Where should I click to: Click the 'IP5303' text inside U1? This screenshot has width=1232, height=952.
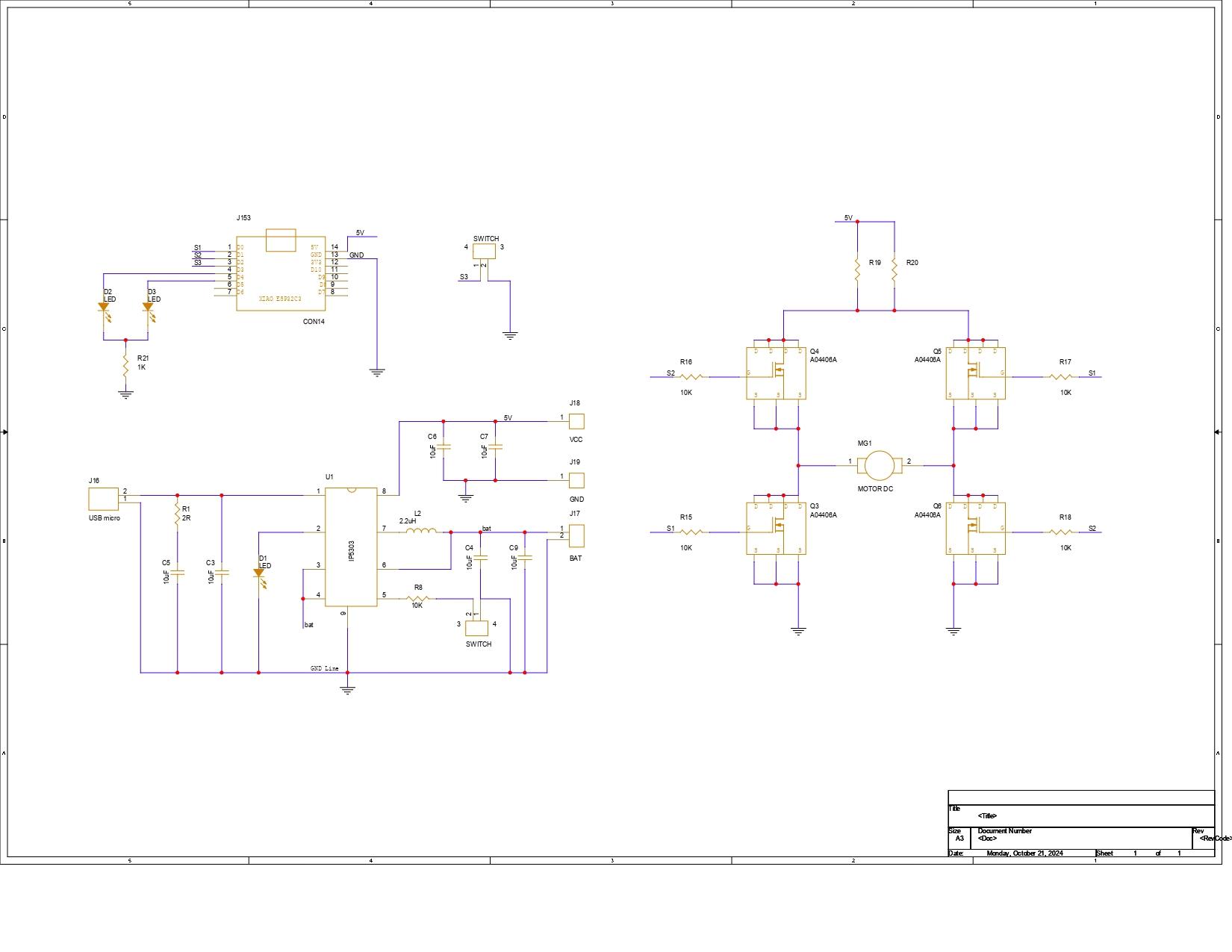point(351,551)
